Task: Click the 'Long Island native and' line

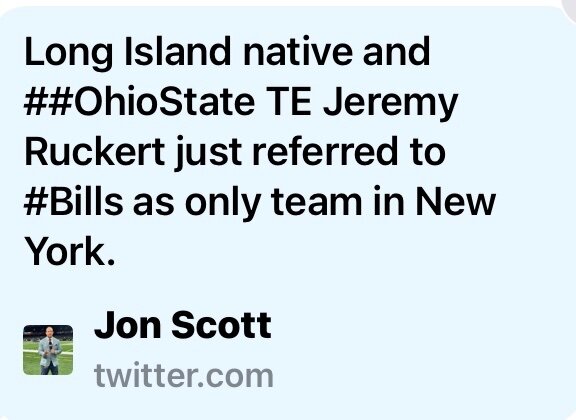Action: [x=227, y=52]
